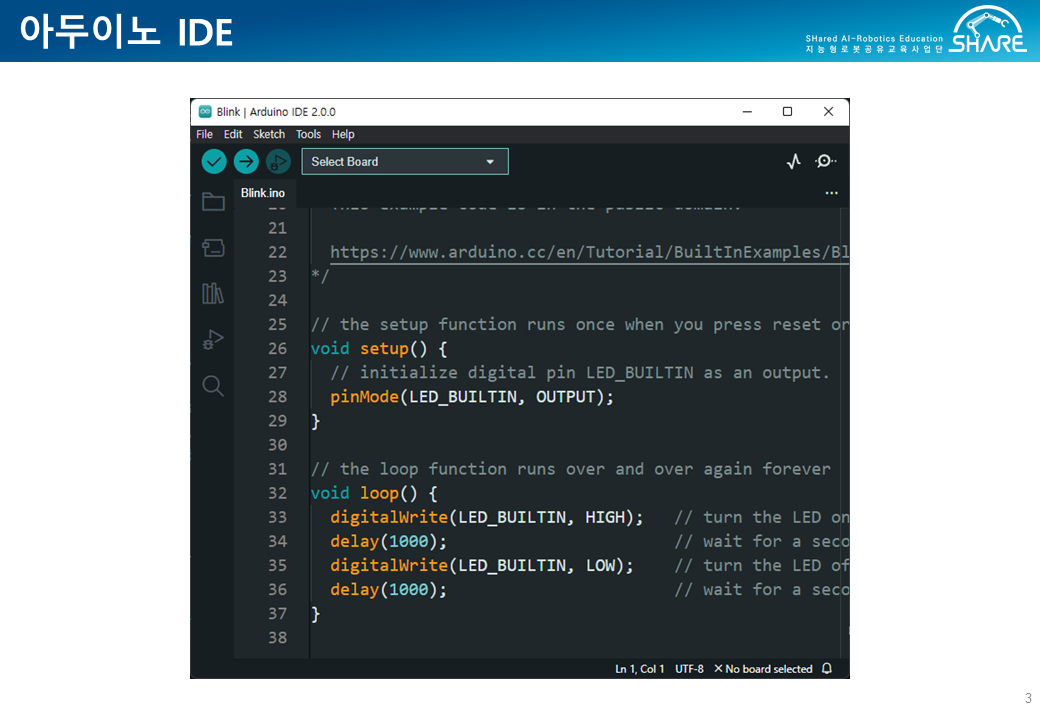This screenshot has width=1040, height=720.
Task: Open the Select Board dropdown
Action: [x=405, y=162]
